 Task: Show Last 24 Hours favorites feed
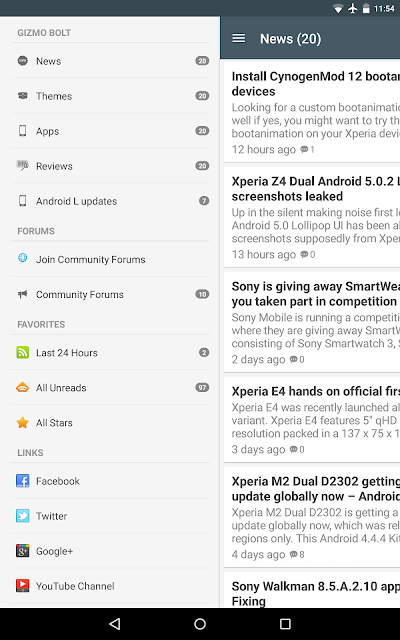[110, 353]
